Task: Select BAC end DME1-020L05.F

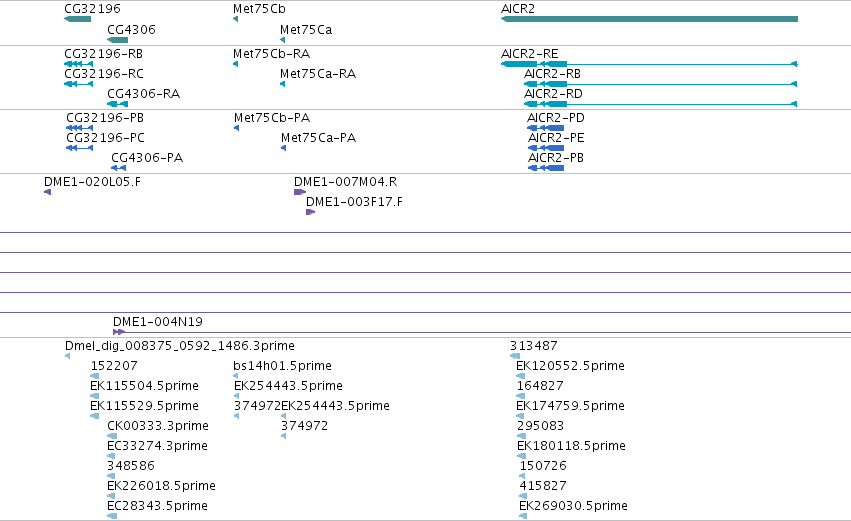Action: click(92, 181)
